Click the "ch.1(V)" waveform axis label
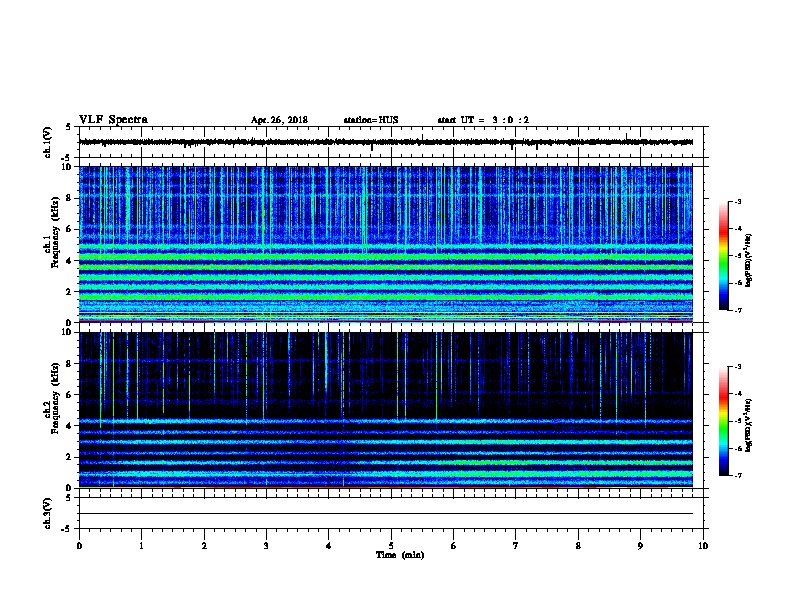 48,142
